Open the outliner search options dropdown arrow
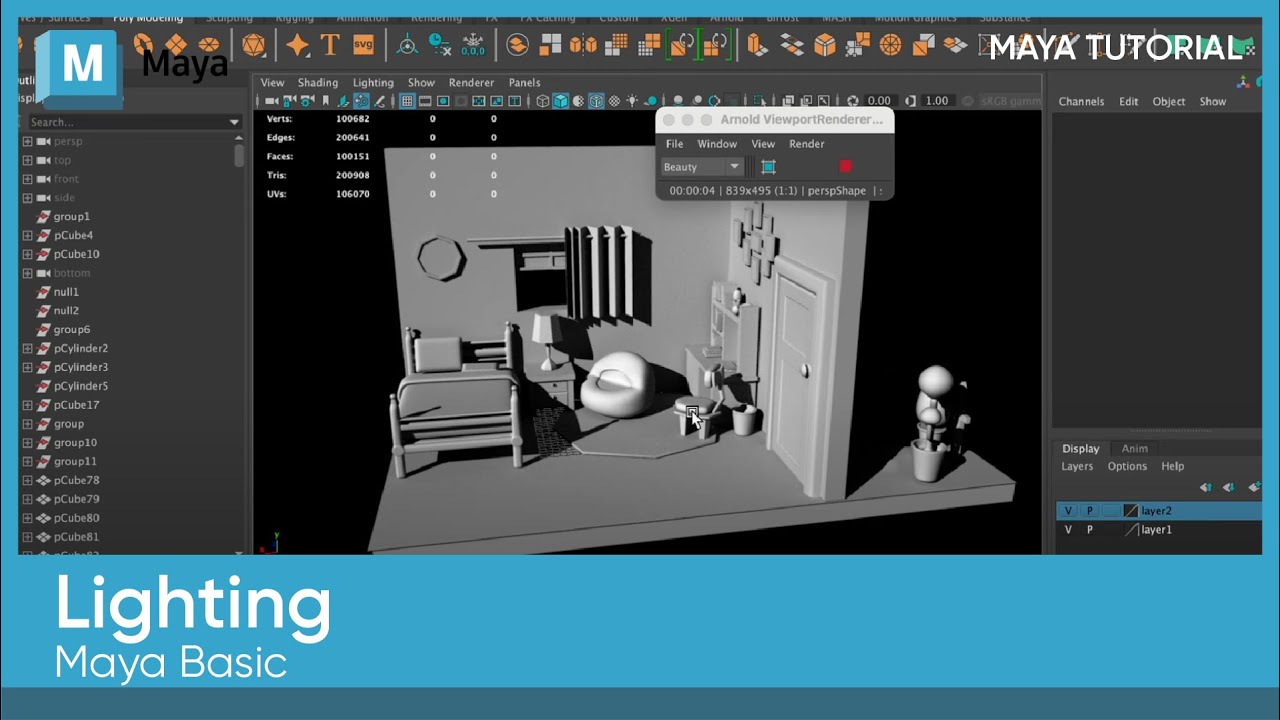 [x=235, y=122]
